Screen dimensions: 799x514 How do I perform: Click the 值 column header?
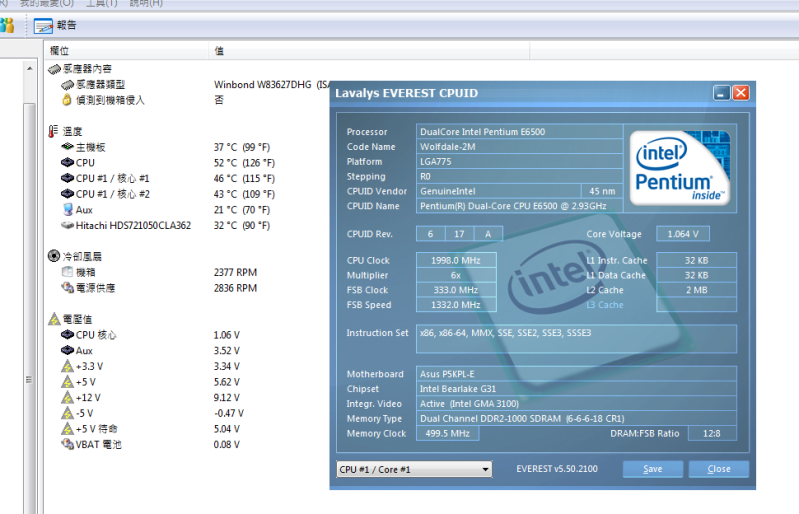click(369, 51)
